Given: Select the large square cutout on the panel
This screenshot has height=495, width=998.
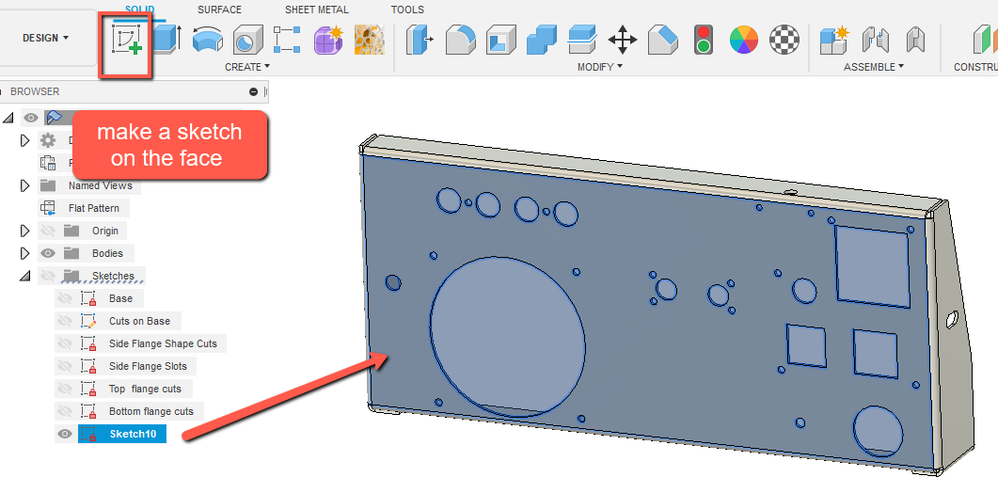Looking at the screenshot, I should [872, 266].
